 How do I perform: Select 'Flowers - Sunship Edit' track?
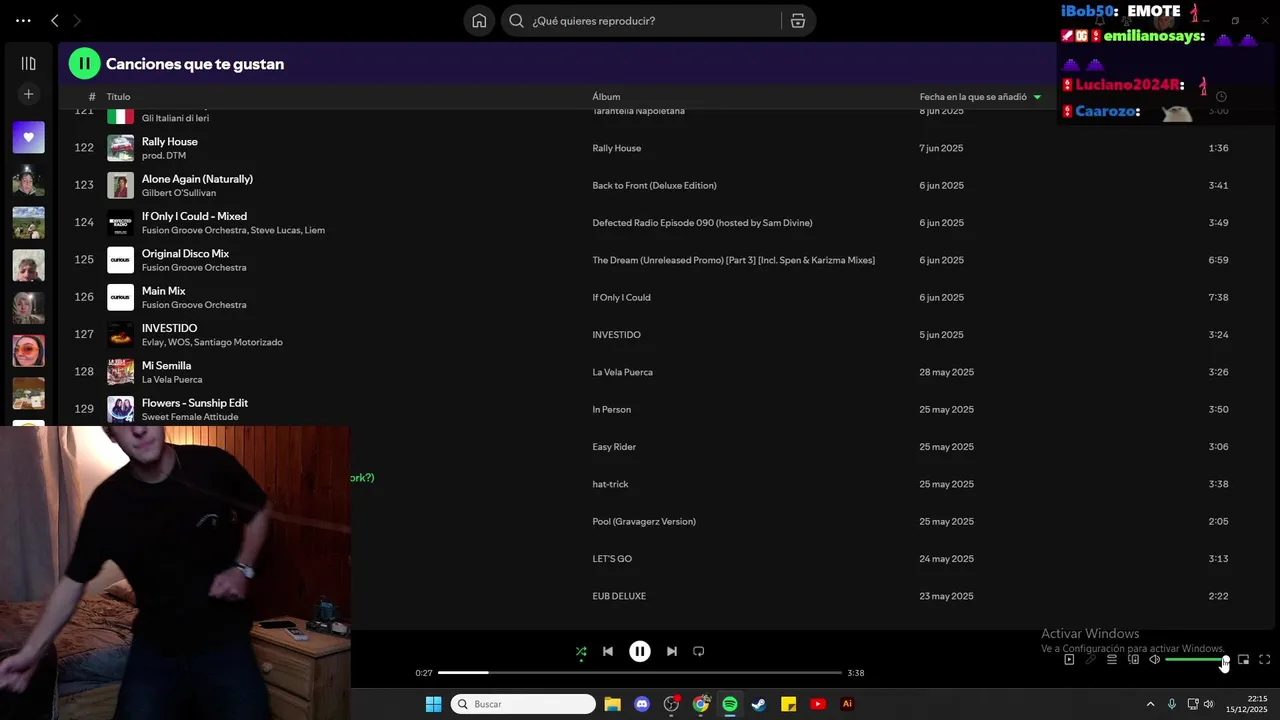(x=195, y=403)
